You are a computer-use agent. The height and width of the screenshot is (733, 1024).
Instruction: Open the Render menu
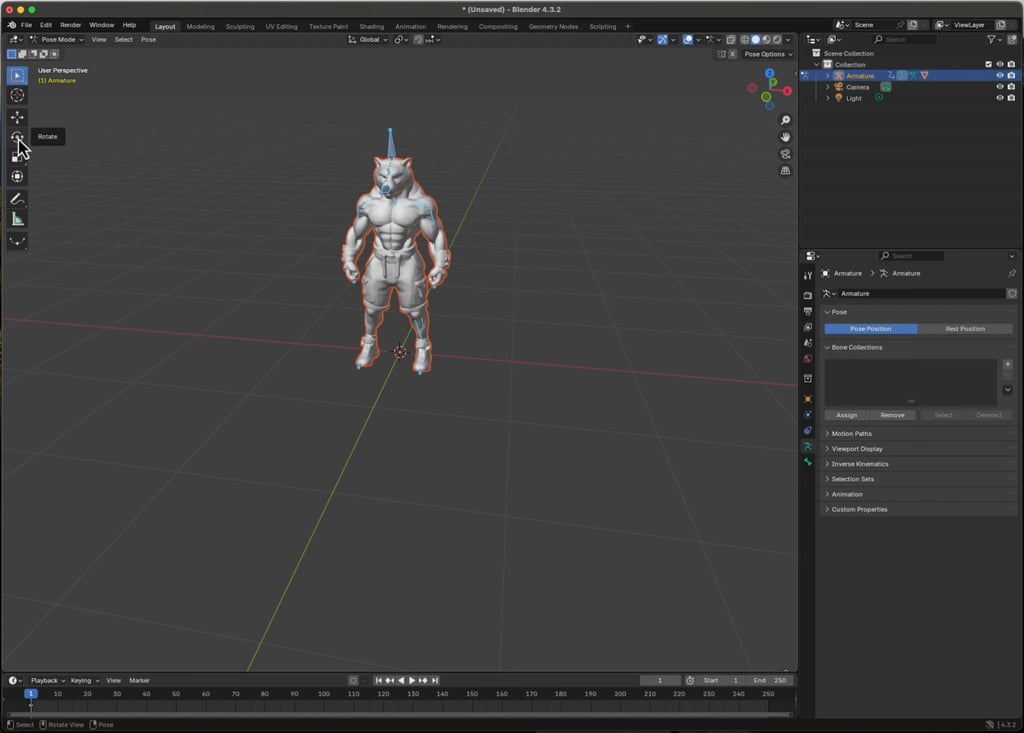tap(70, 24)
